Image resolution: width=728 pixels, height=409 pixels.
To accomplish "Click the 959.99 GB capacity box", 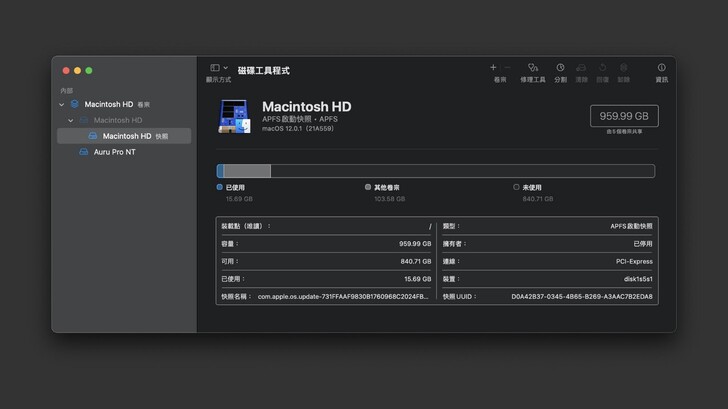I will coord(624,116).
